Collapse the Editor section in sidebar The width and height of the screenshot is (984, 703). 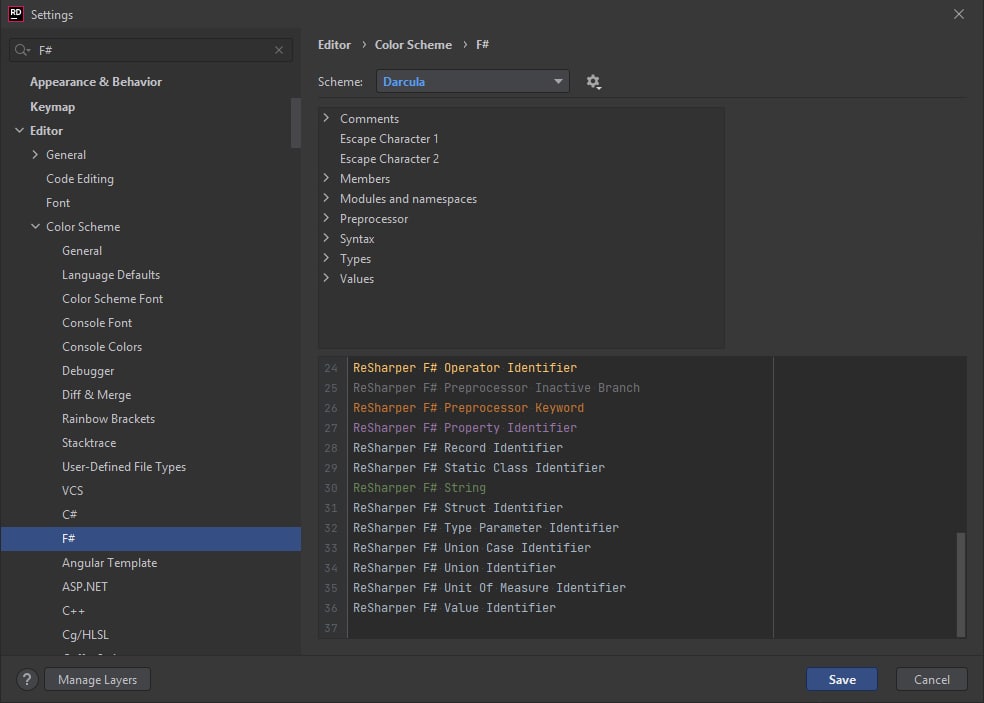coord(19,131)
